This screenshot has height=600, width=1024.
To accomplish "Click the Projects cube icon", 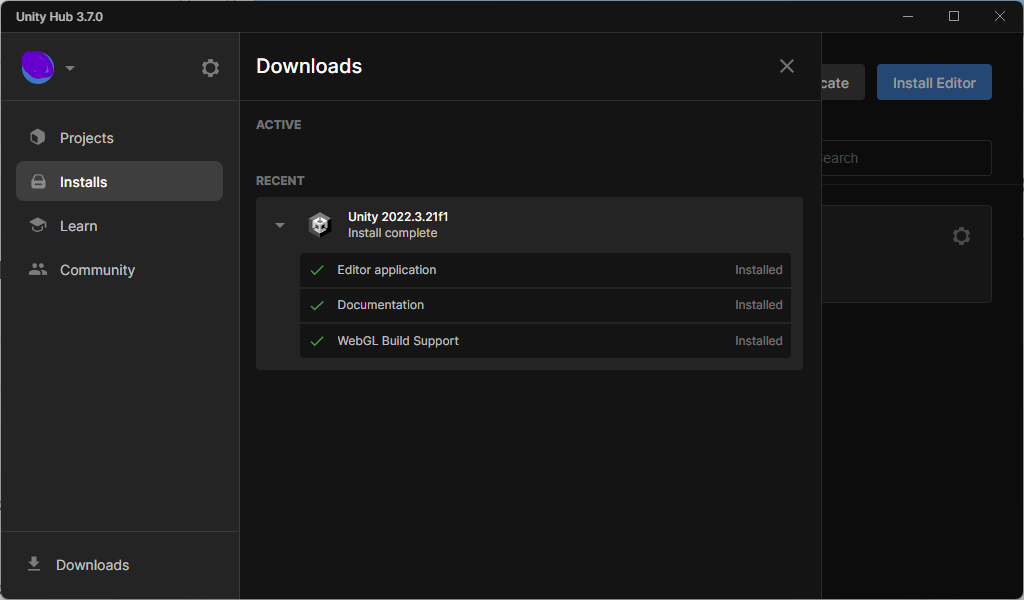I will (x=38, y=137).
